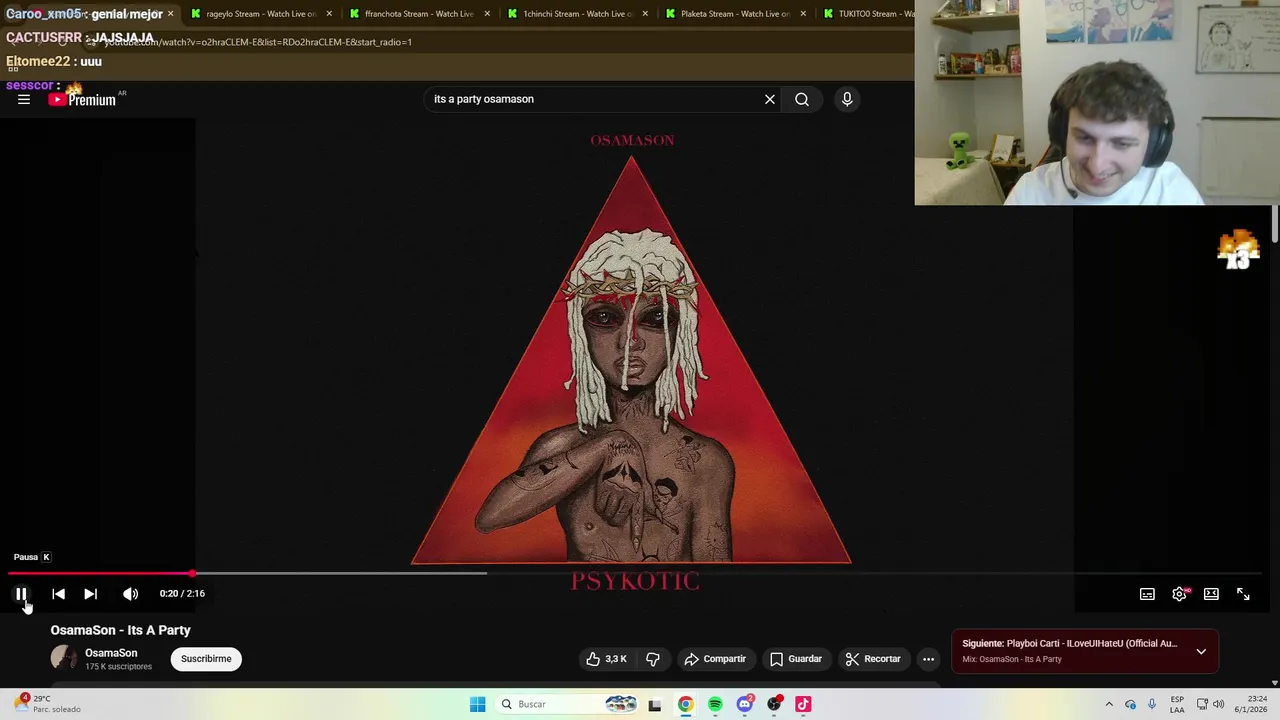Open Task View from the taskbar
This screenshot has width=1280, height=720.
tap(655, 704)
